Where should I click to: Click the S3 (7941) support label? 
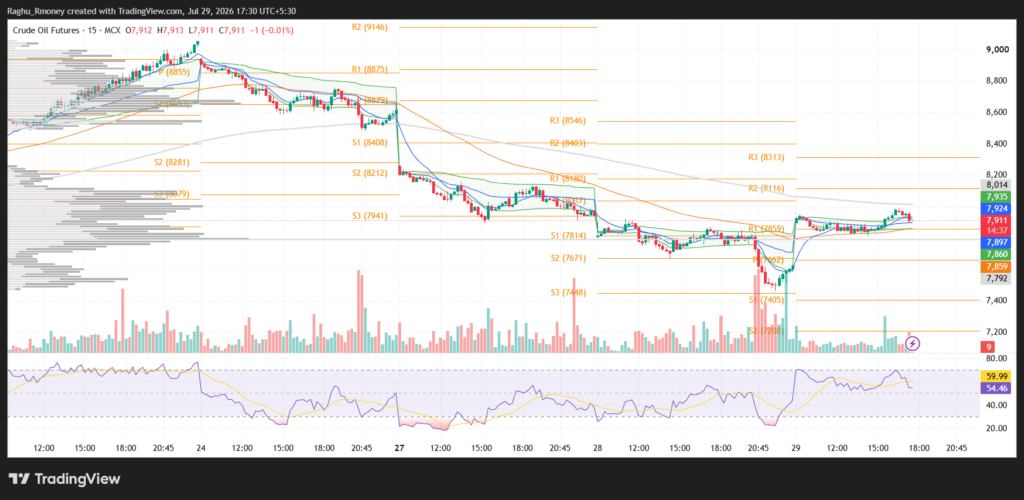(370, 215)
